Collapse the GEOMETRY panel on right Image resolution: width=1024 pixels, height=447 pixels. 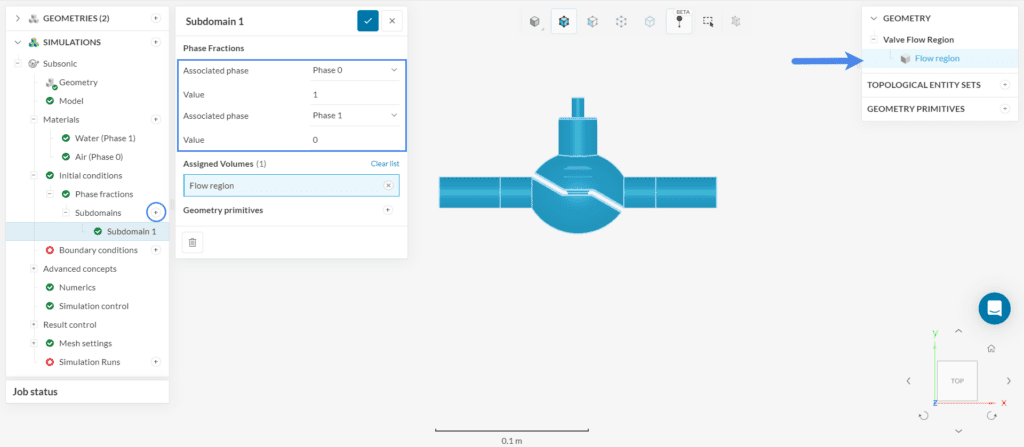(x=873, y=18)
